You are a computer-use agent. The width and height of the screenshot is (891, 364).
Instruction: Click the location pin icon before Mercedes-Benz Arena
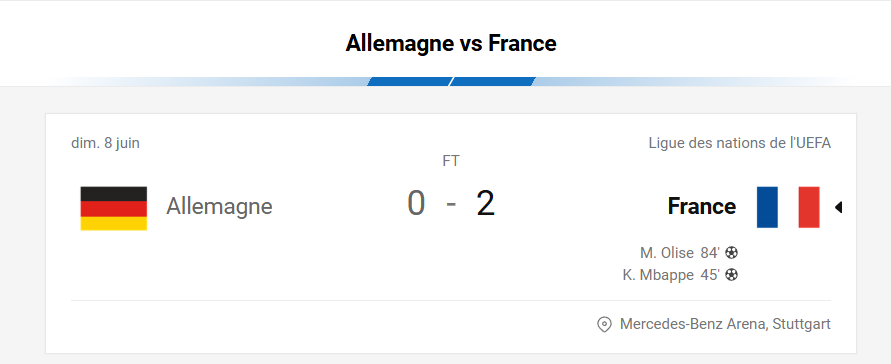[603, 325]
